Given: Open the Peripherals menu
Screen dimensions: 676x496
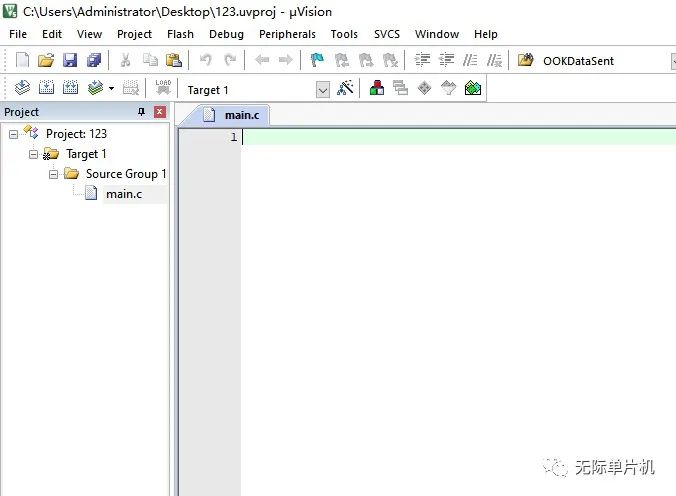Looking at the screenshot, I should tap(287, 34).
